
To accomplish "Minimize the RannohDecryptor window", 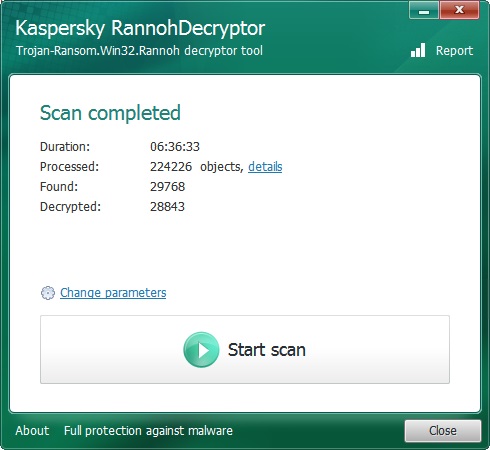I will tap(424, 10).
